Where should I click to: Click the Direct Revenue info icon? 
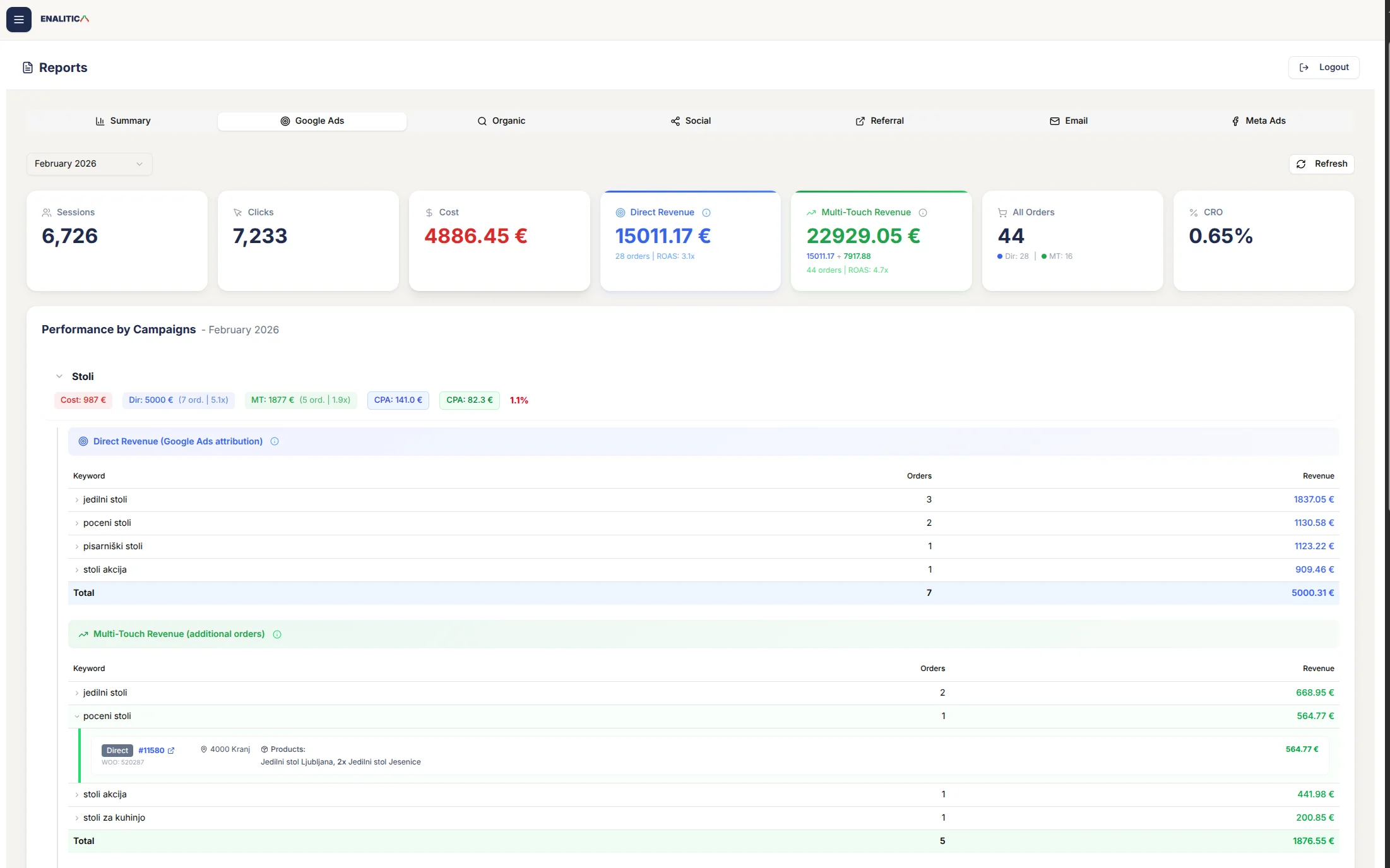[706, 213]
